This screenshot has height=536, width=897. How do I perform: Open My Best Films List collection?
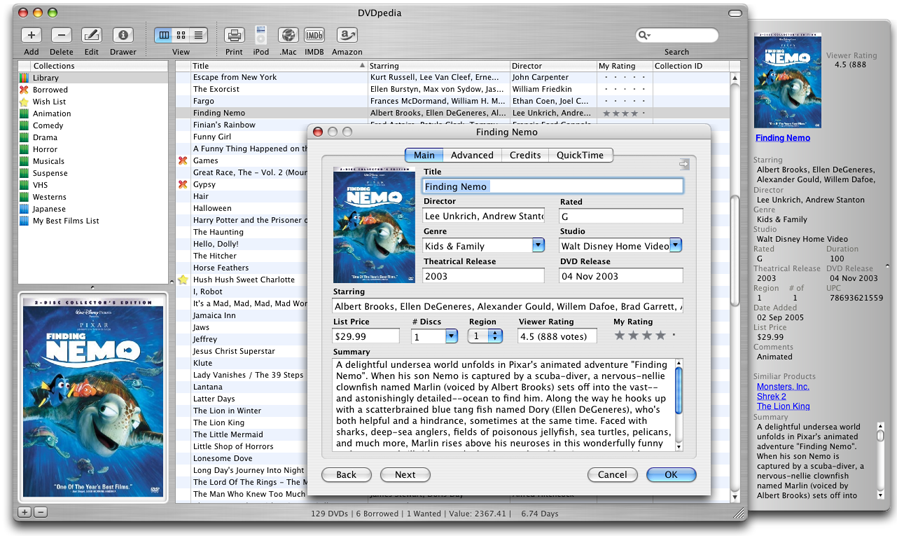(x=93, y=221)
